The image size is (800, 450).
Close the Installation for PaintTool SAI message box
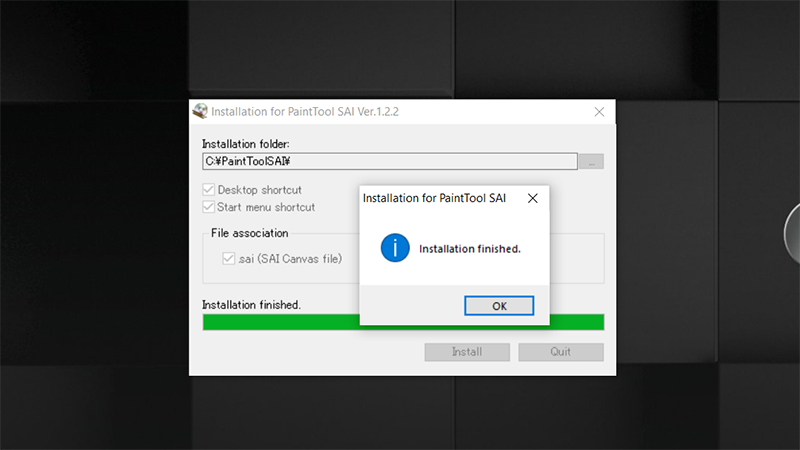point(533,198)
